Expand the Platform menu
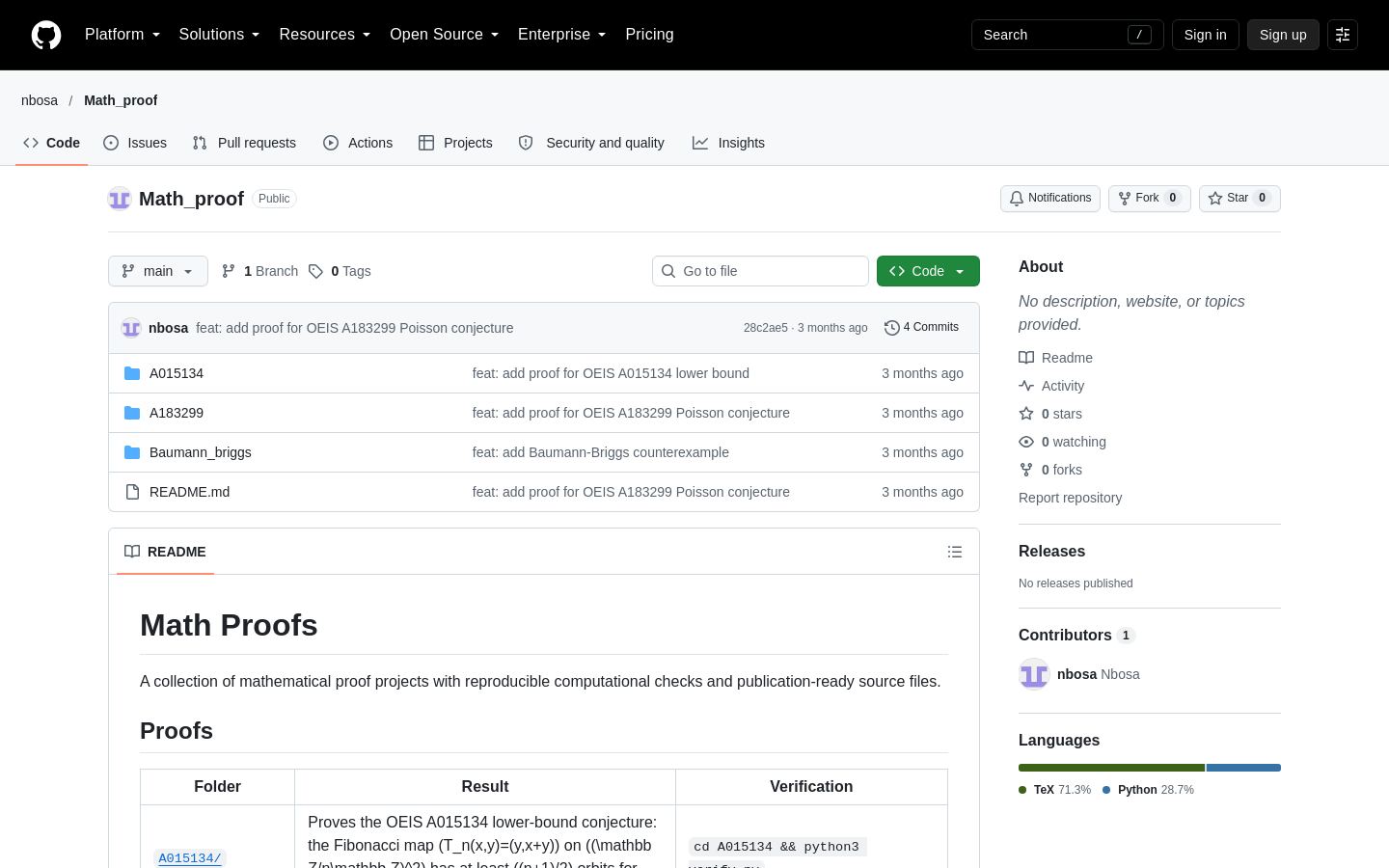Screen dimensions: 1389x868 point(123,35)
